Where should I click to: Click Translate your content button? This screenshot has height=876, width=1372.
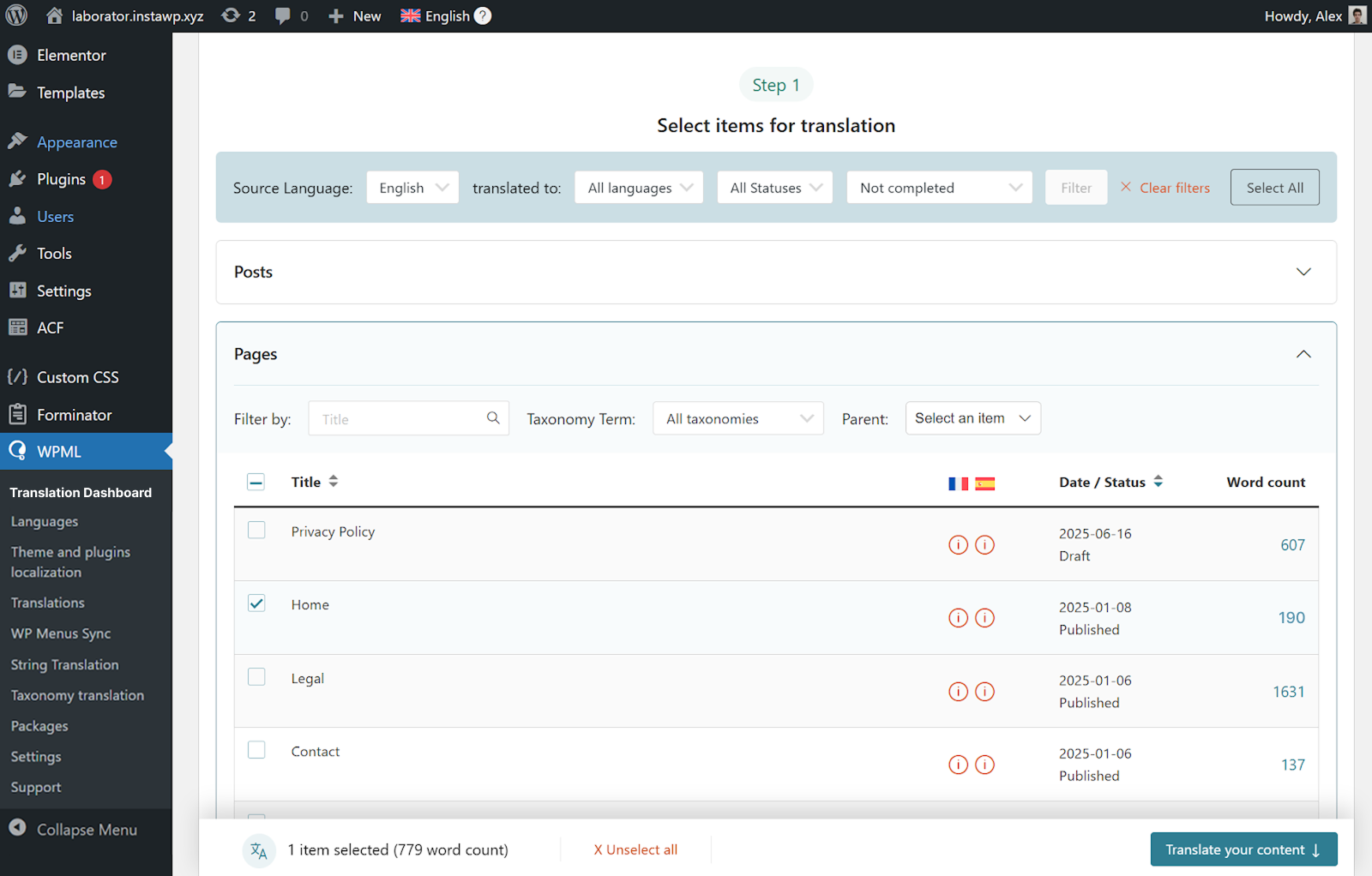[1243, 849]
